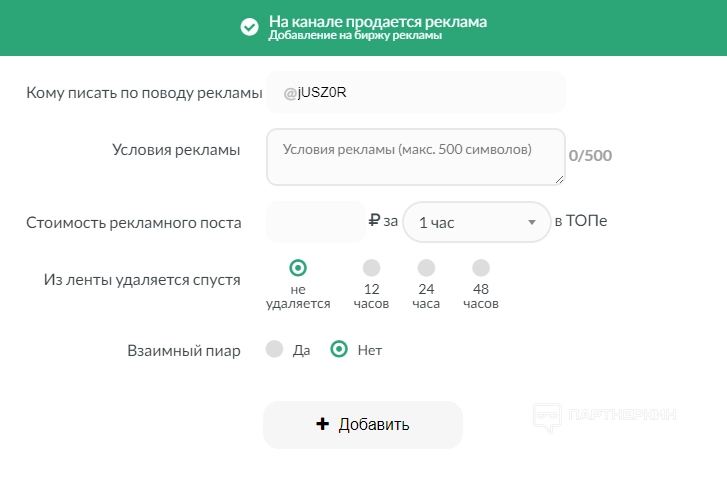This screenshot has height=485, width=727.
Task: Click the textarea resize handle corner
Action: pyautogui.click(x=559, y=178)
